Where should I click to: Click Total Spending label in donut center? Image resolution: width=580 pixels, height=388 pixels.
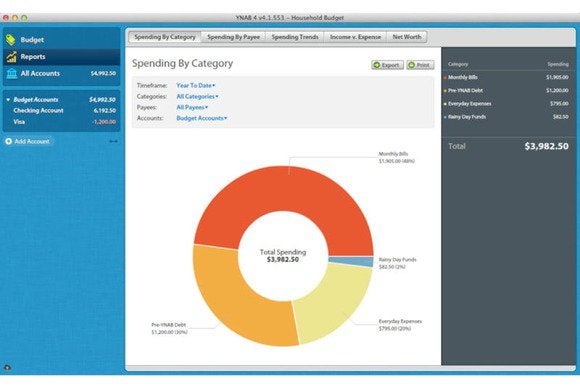[x=283, y=252]
